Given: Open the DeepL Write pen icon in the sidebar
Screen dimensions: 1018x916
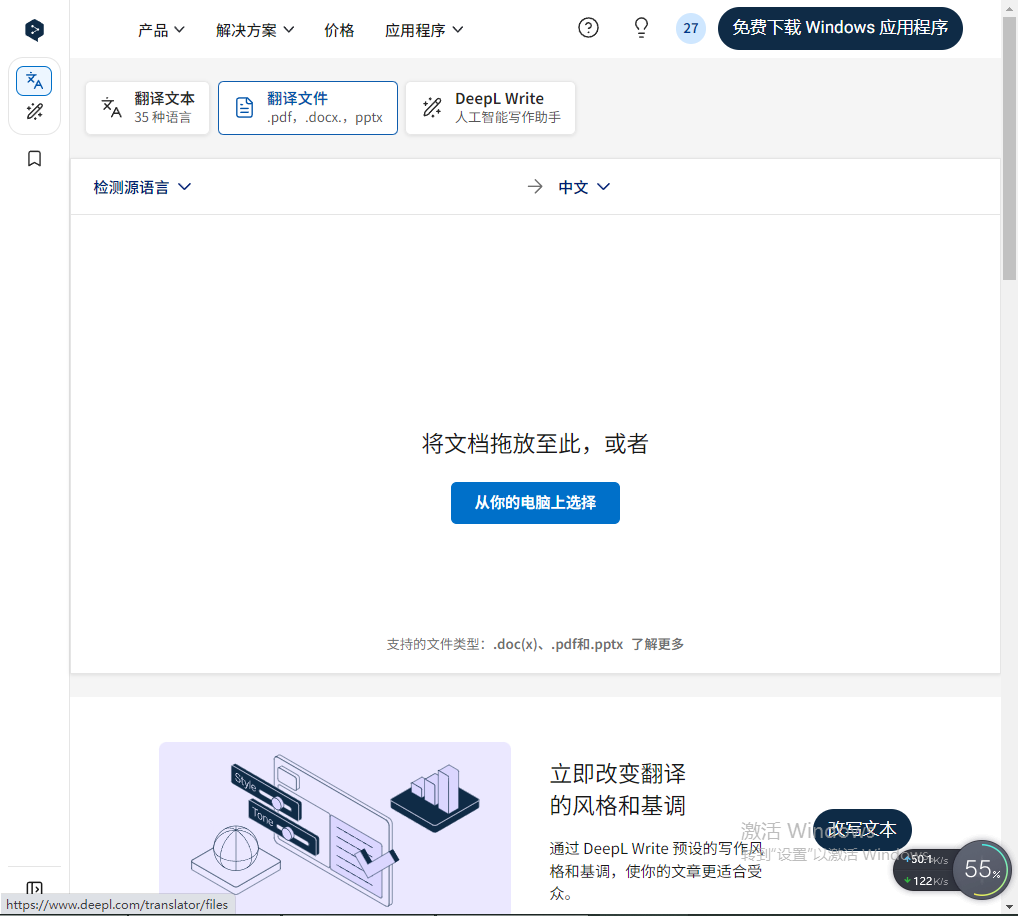Looking at the screenshot, I should click(x=34, y=112).
